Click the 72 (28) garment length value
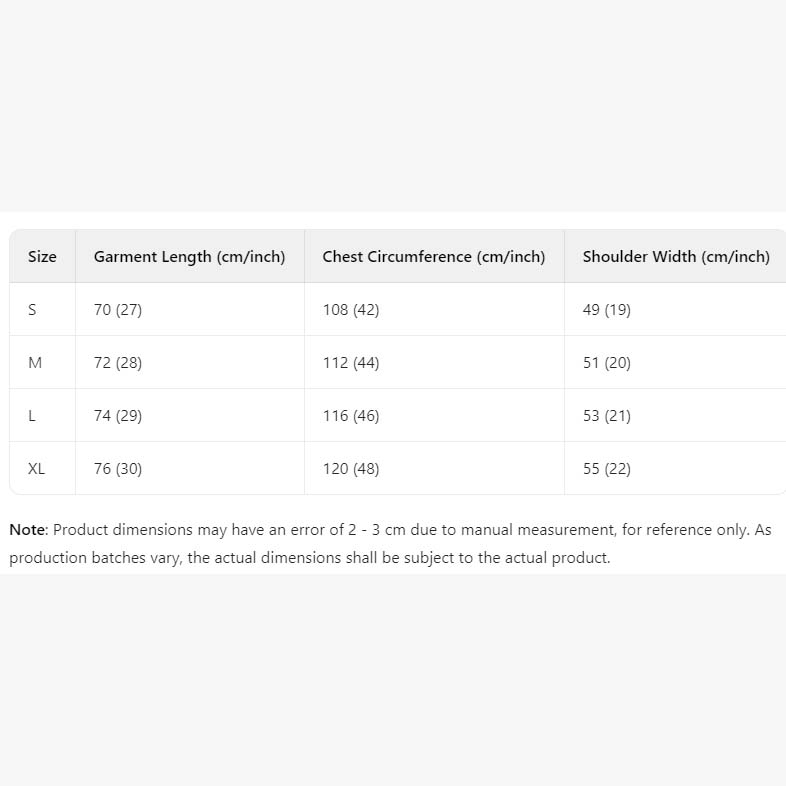The height and width of the screenshot is (786, 786). pyautogui.click(x=118, y=363)
